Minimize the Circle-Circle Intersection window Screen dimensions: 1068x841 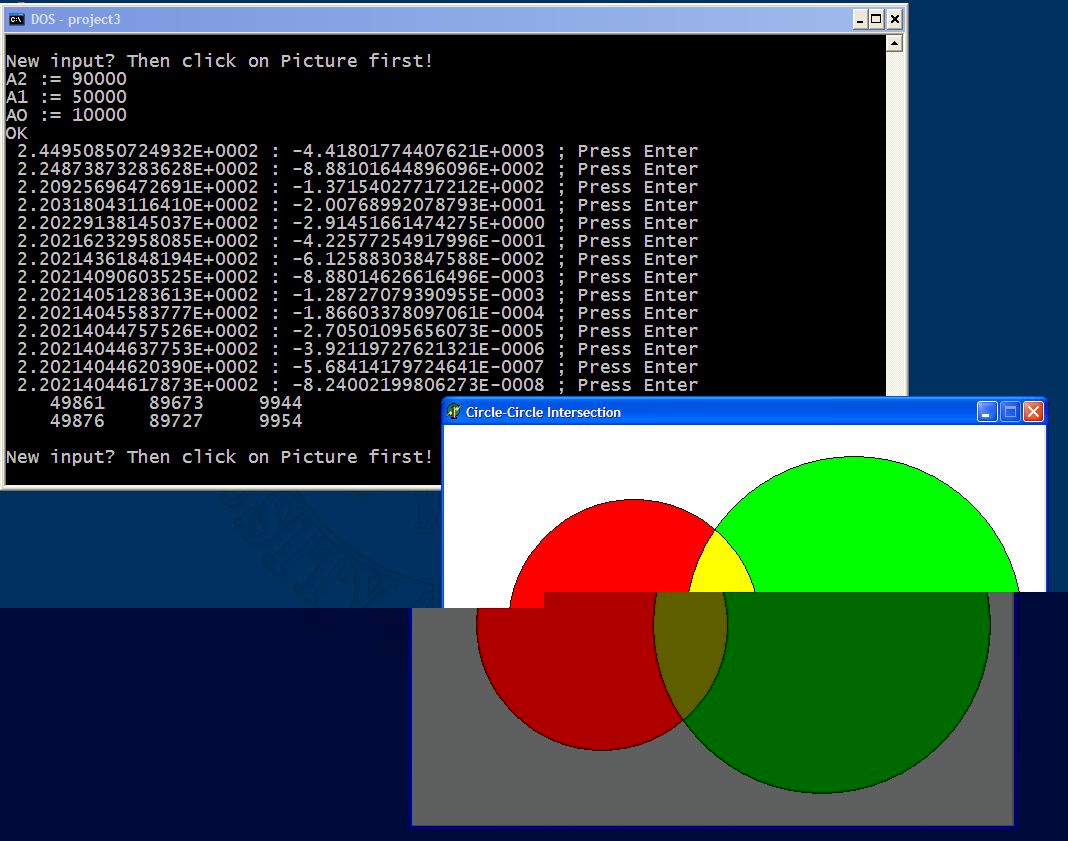point(987,412)
